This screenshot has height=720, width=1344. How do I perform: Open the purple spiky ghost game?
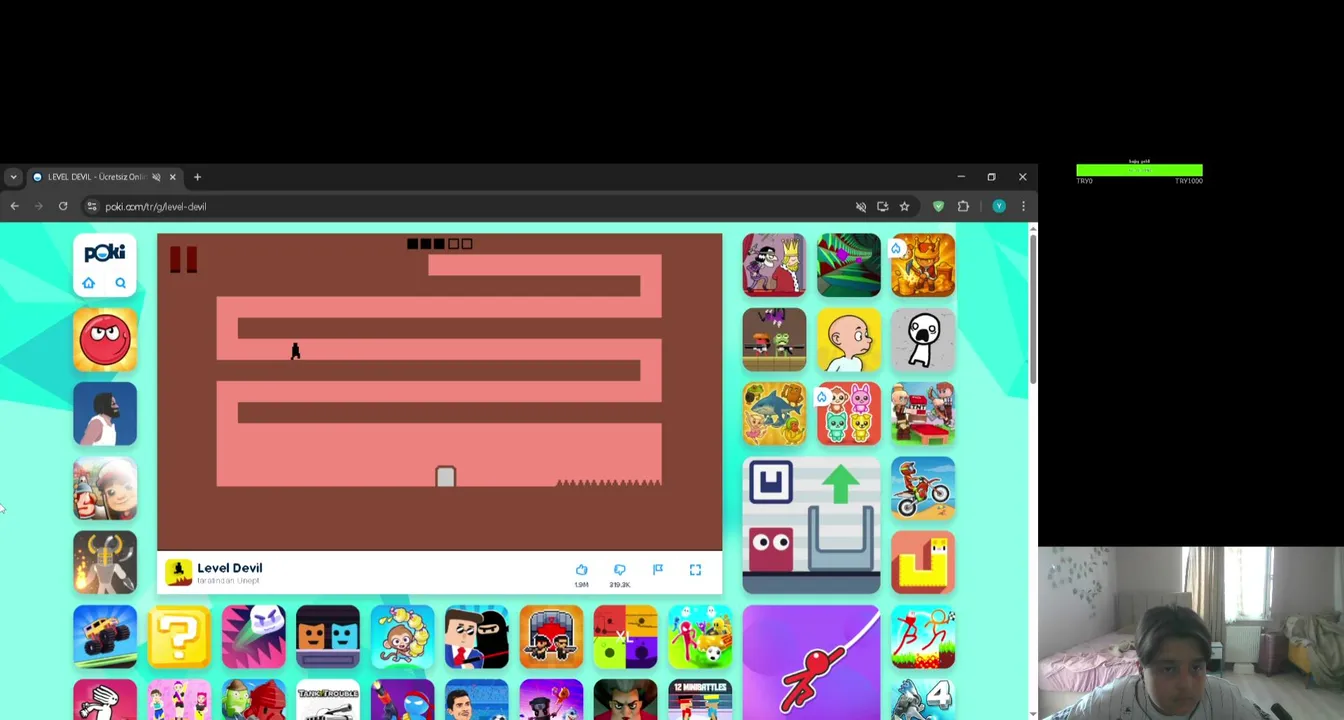253,636
